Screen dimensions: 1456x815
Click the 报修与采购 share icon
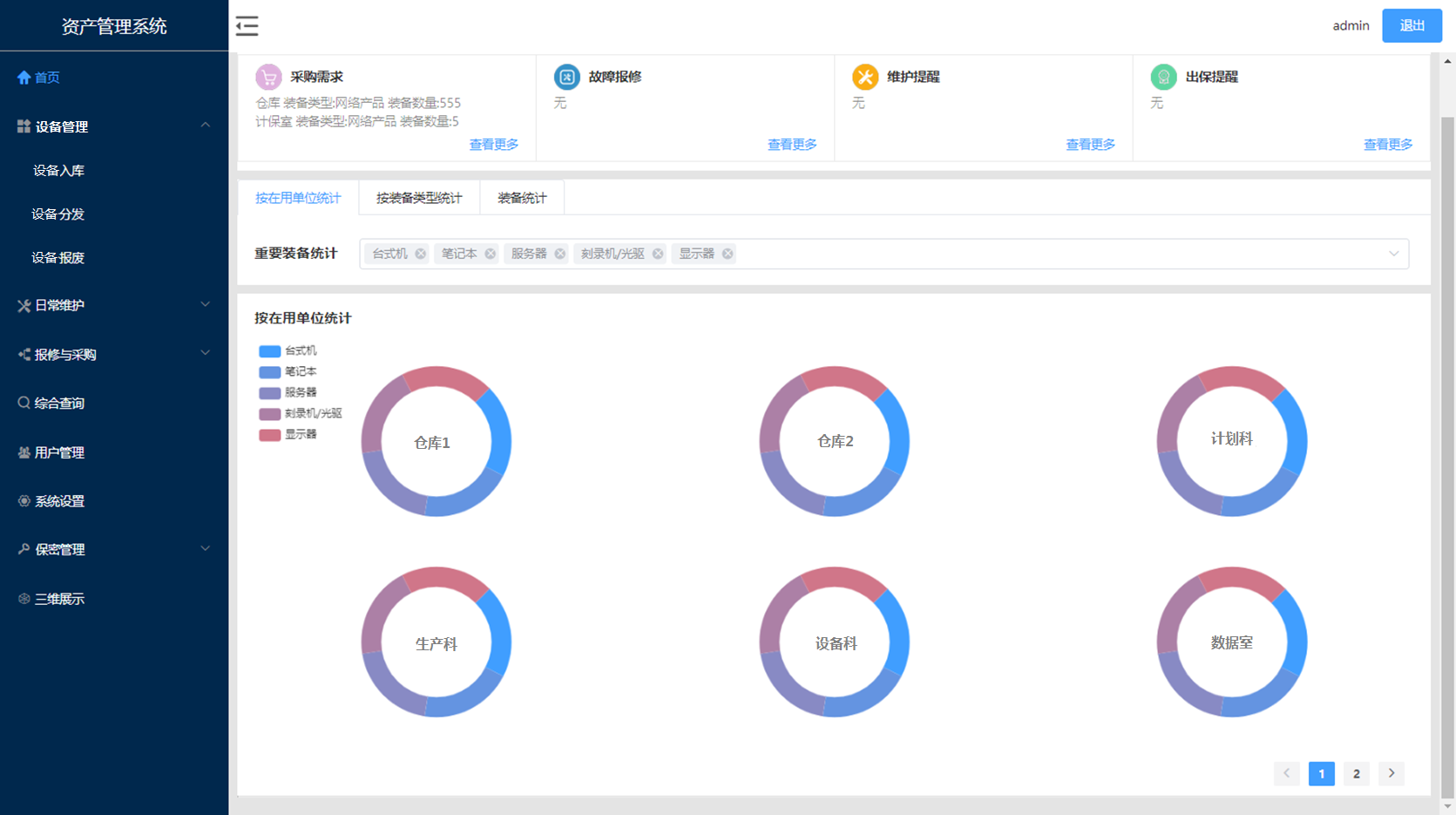[x=24, y=354]
